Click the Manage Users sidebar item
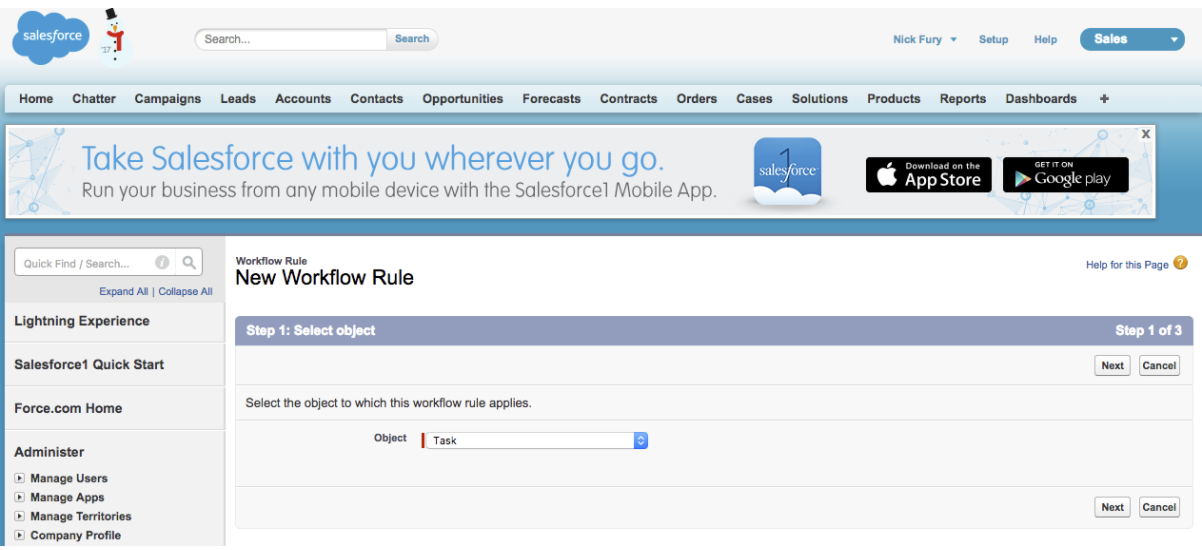Screen dimensions: 1202x550 point(69,478)
